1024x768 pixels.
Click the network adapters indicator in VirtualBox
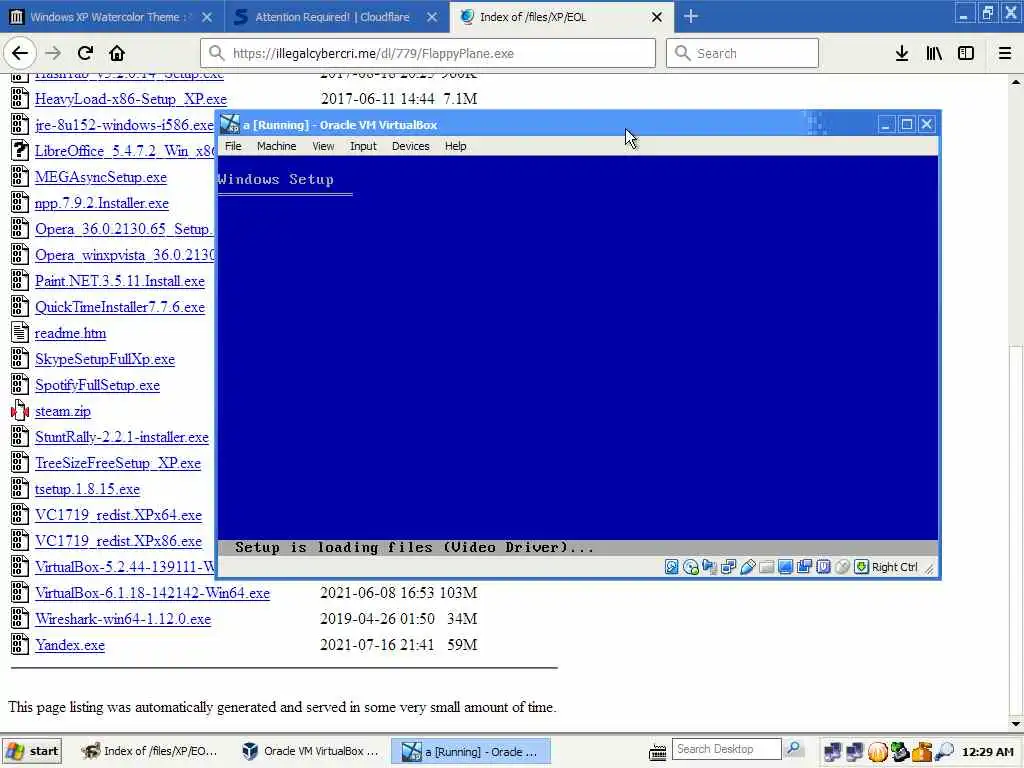728,567
